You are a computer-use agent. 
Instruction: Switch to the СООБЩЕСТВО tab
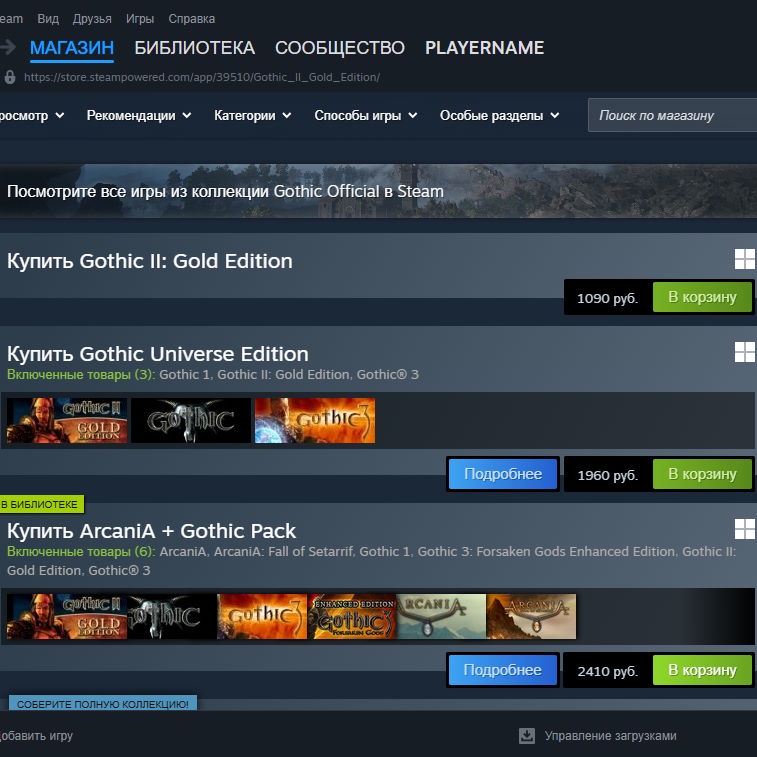[340, 48]
